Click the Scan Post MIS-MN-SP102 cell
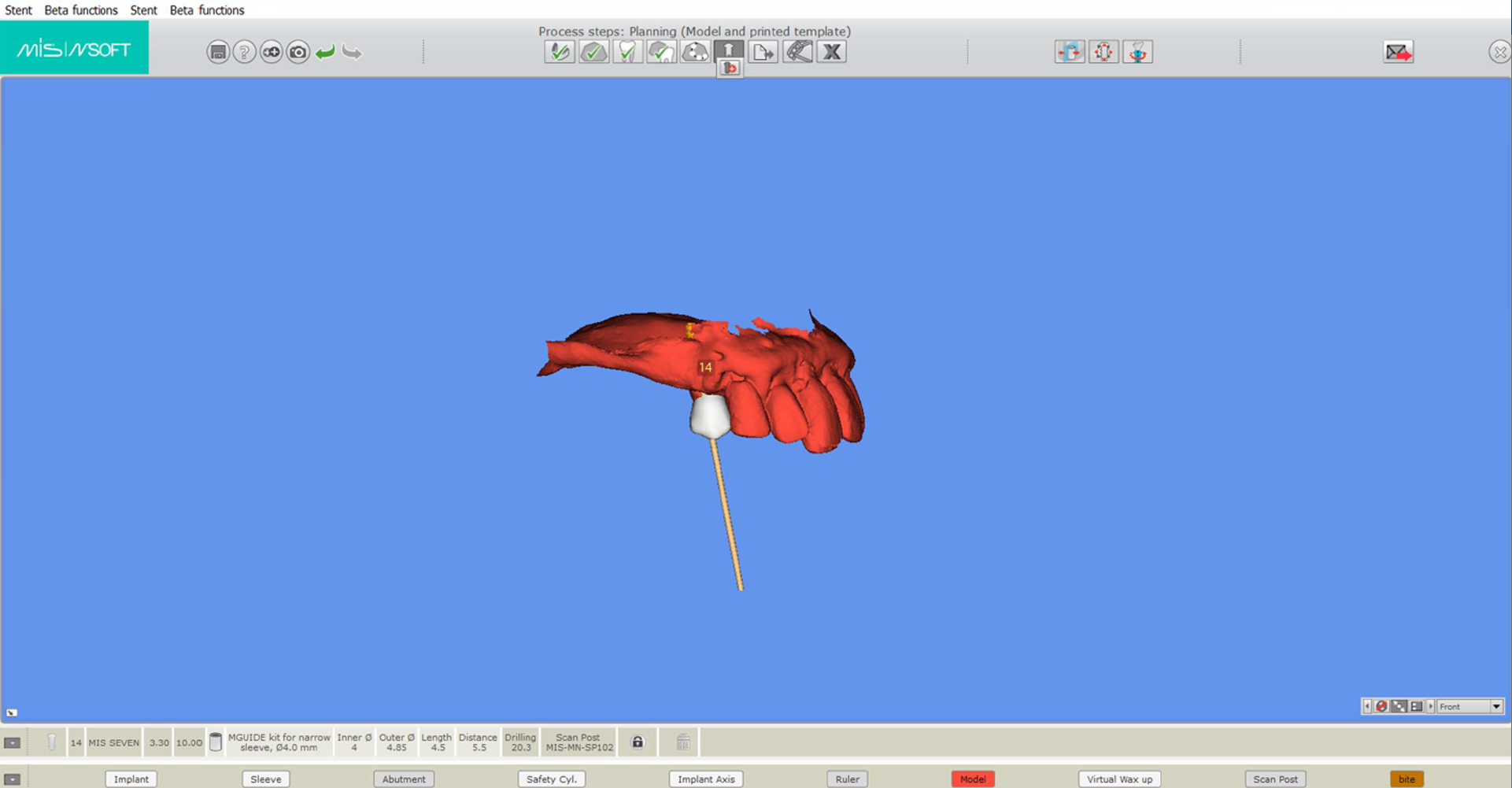 [579, 742]
